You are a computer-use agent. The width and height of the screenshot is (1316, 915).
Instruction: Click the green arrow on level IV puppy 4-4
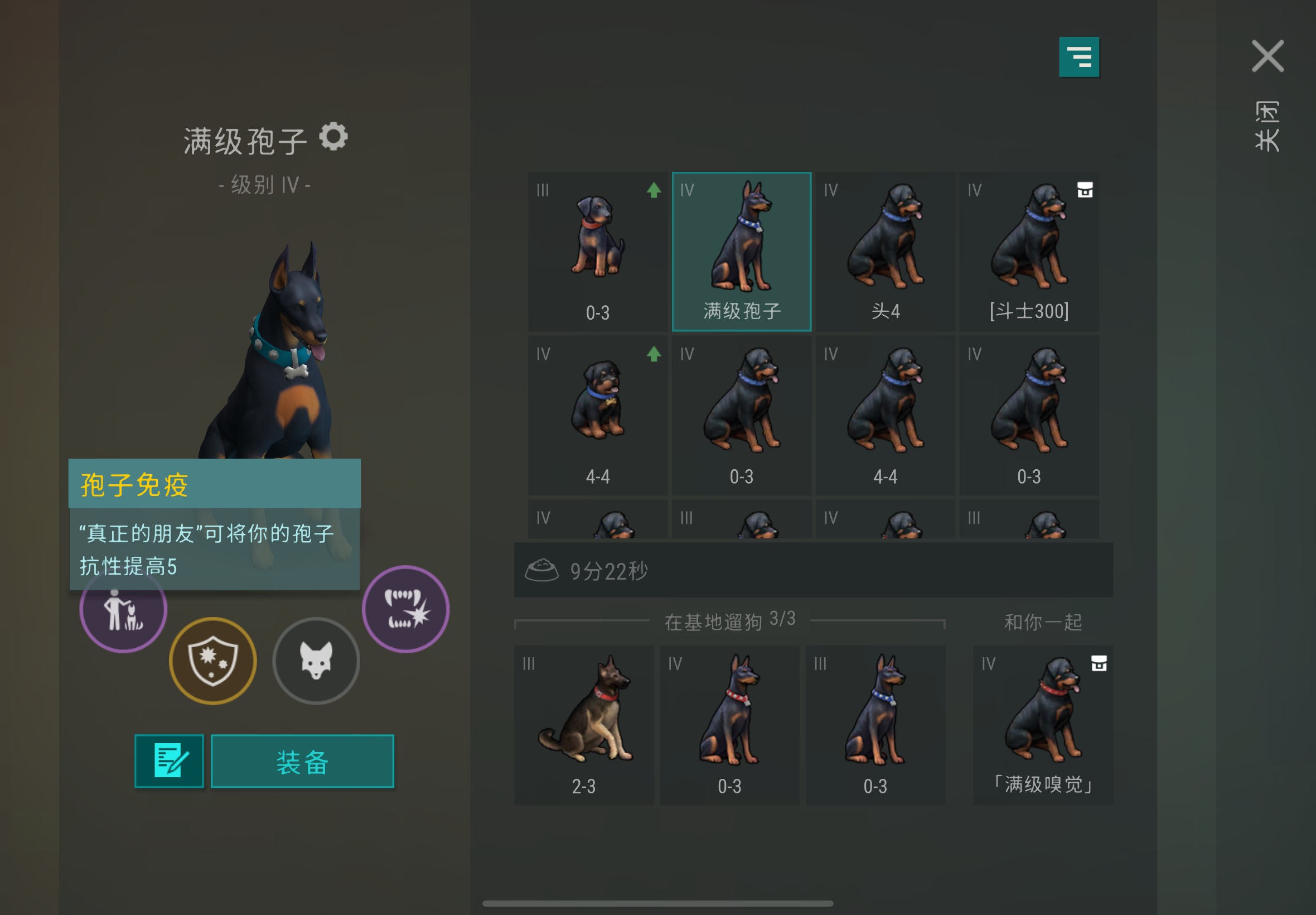pyautogui.click(x=654, y=354)
